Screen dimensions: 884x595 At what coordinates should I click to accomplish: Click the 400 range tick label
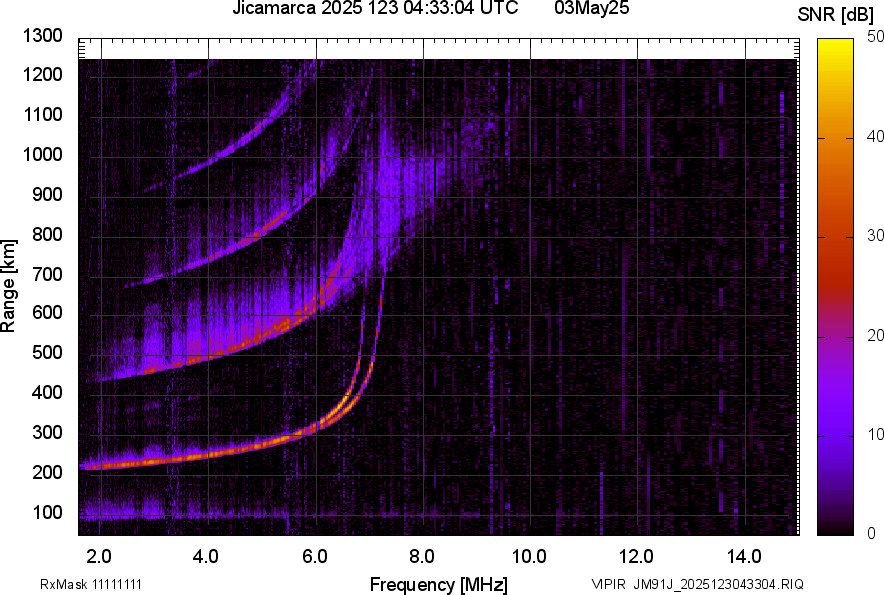(47, 392)
